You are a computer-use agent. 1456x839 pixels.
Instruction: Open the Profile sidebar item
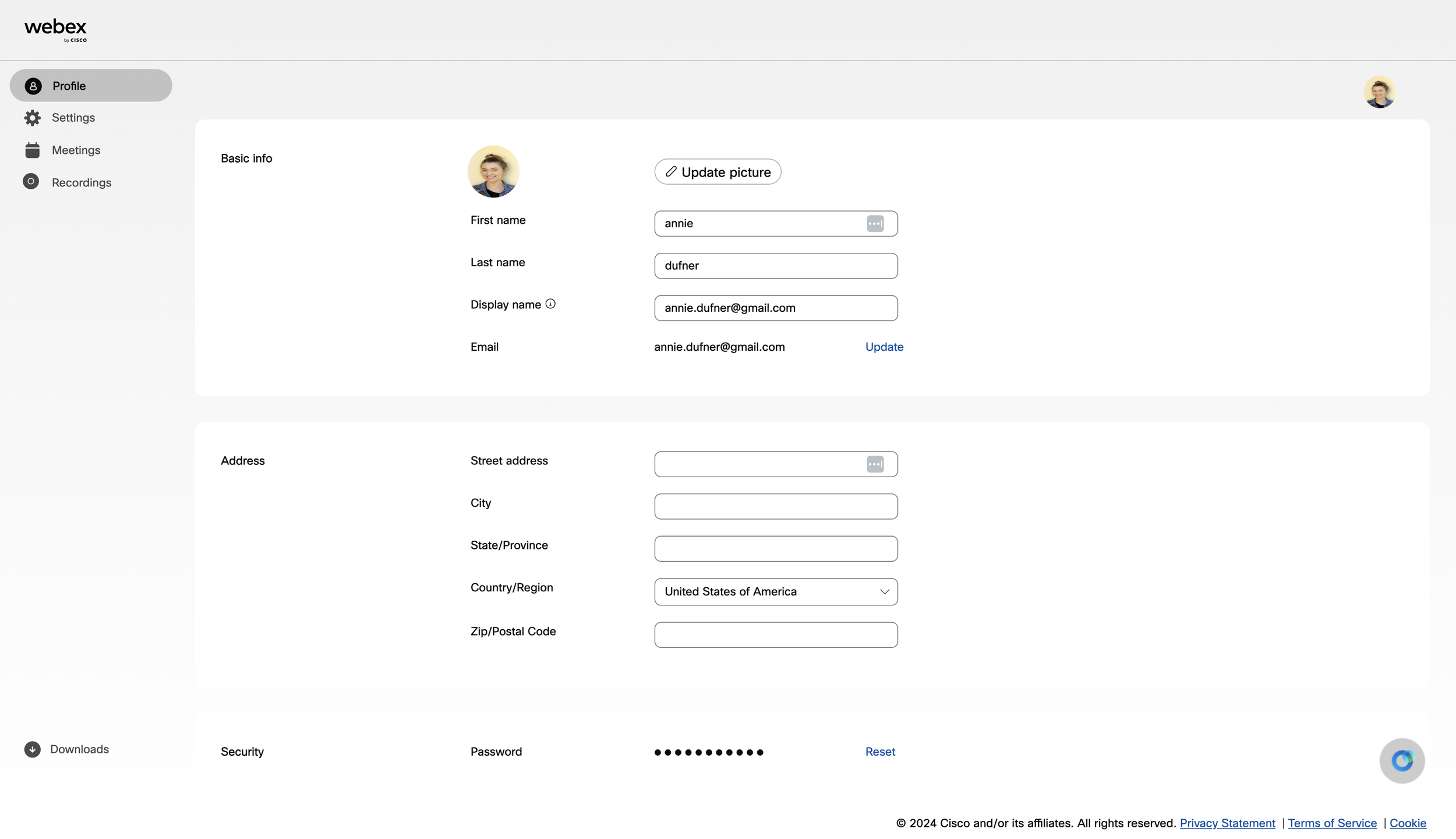pos(91,86)
